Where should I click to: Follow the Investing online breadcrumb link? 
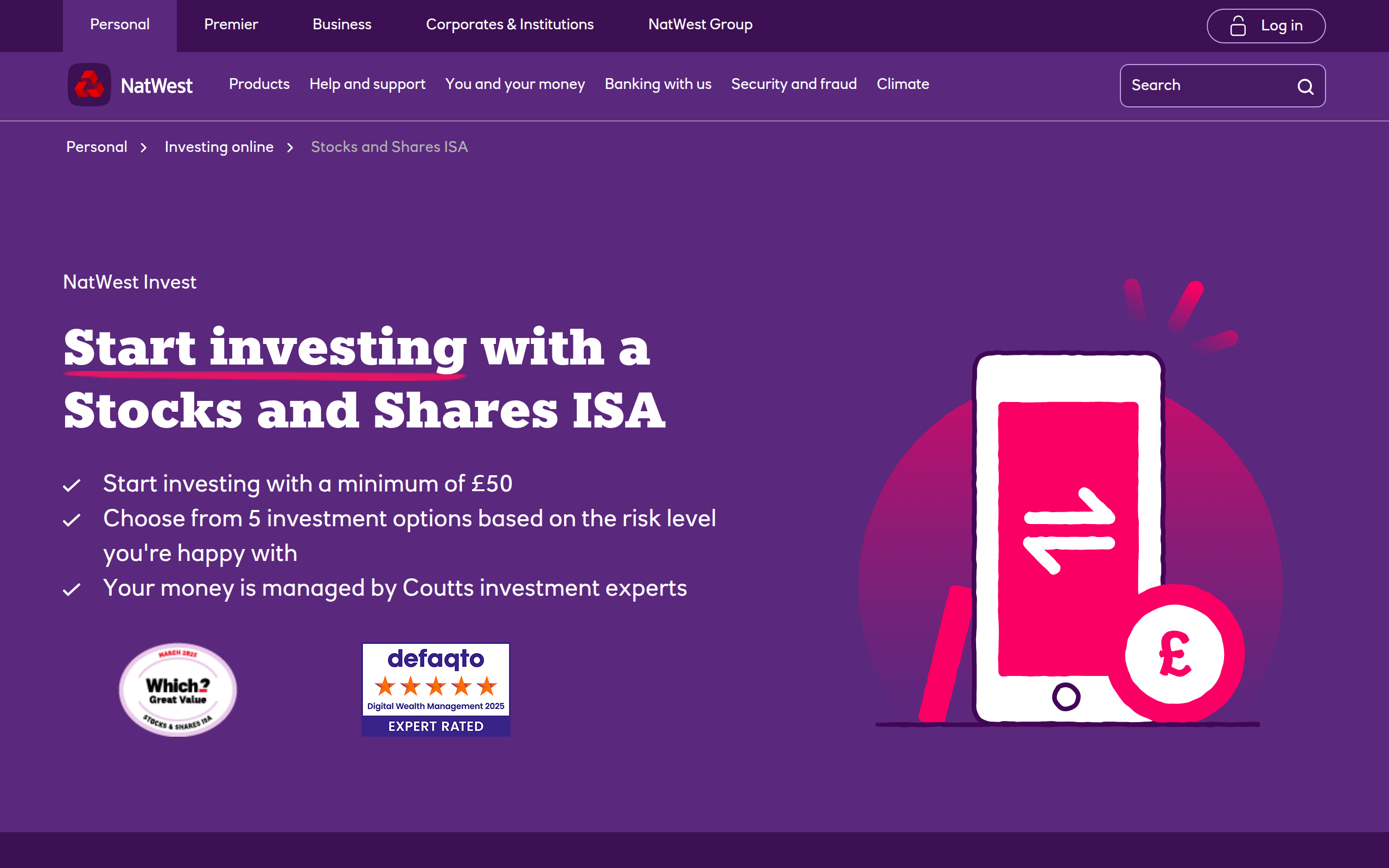[x=219, y=147]
